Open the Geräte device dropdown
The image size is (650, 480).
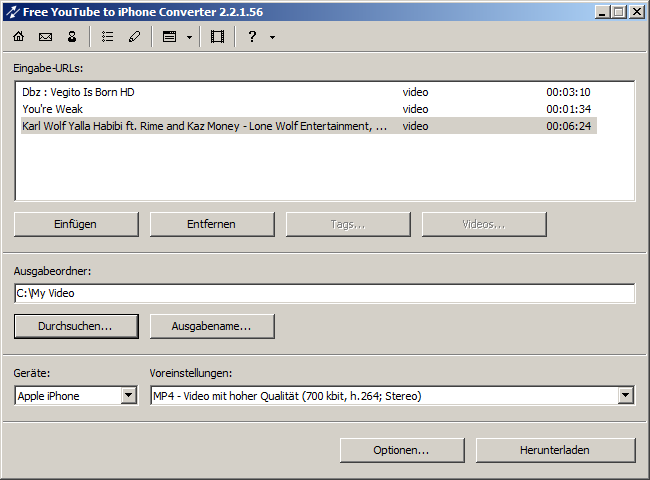[x=128, y=396]
